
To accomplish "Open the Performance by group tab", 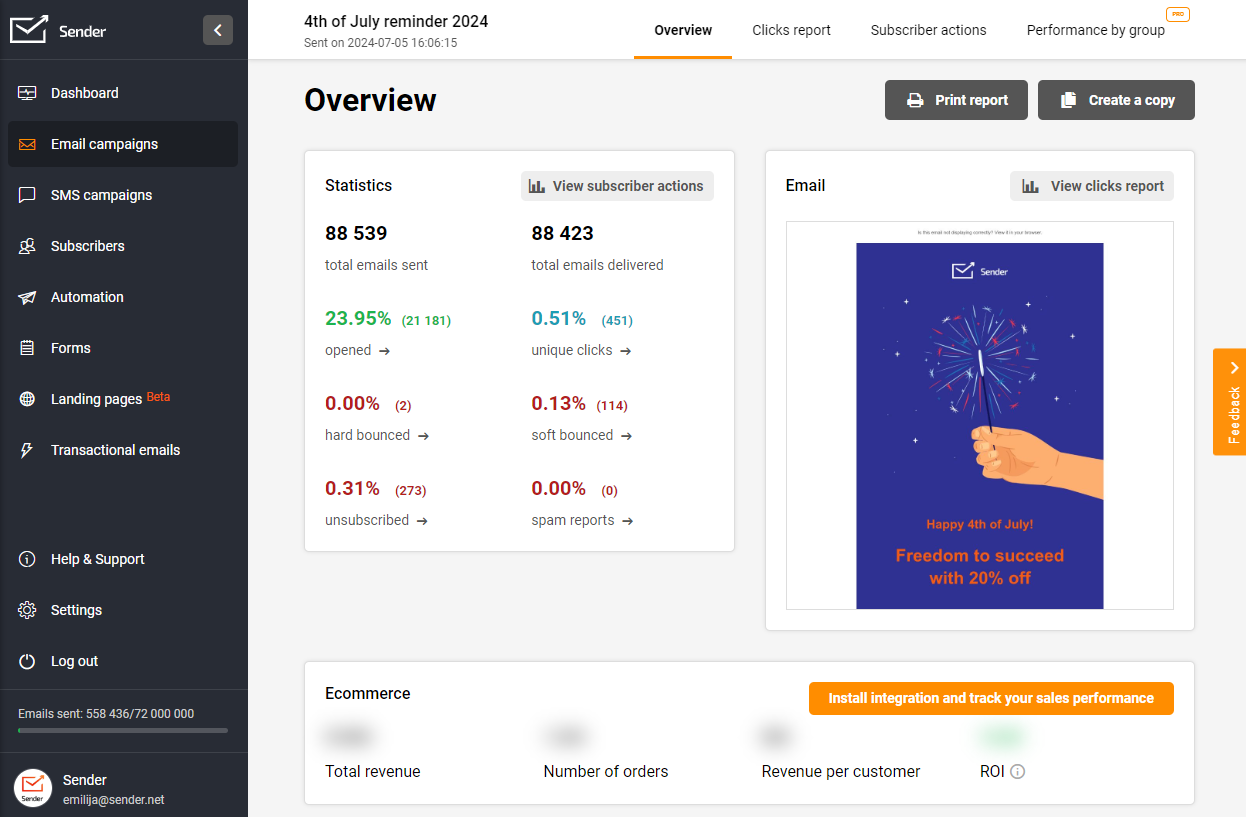I will 1095,30.
